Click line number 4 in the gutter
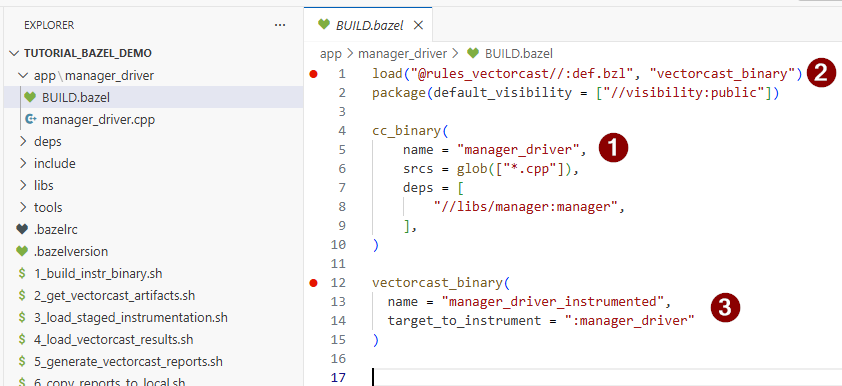 point(342,130)
